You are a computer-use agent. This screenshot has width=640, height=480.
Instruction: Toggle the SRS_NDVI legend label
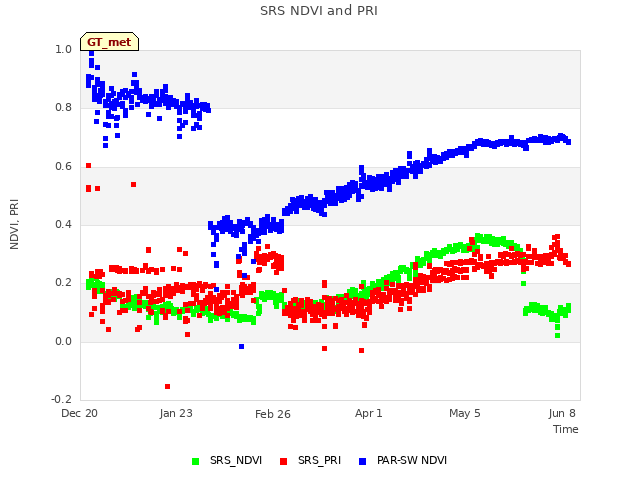236,460
